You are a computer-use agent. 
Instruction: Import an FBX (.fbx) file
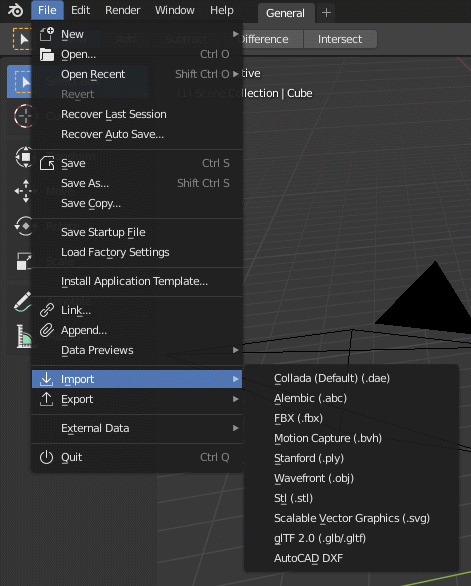(351, 418)
